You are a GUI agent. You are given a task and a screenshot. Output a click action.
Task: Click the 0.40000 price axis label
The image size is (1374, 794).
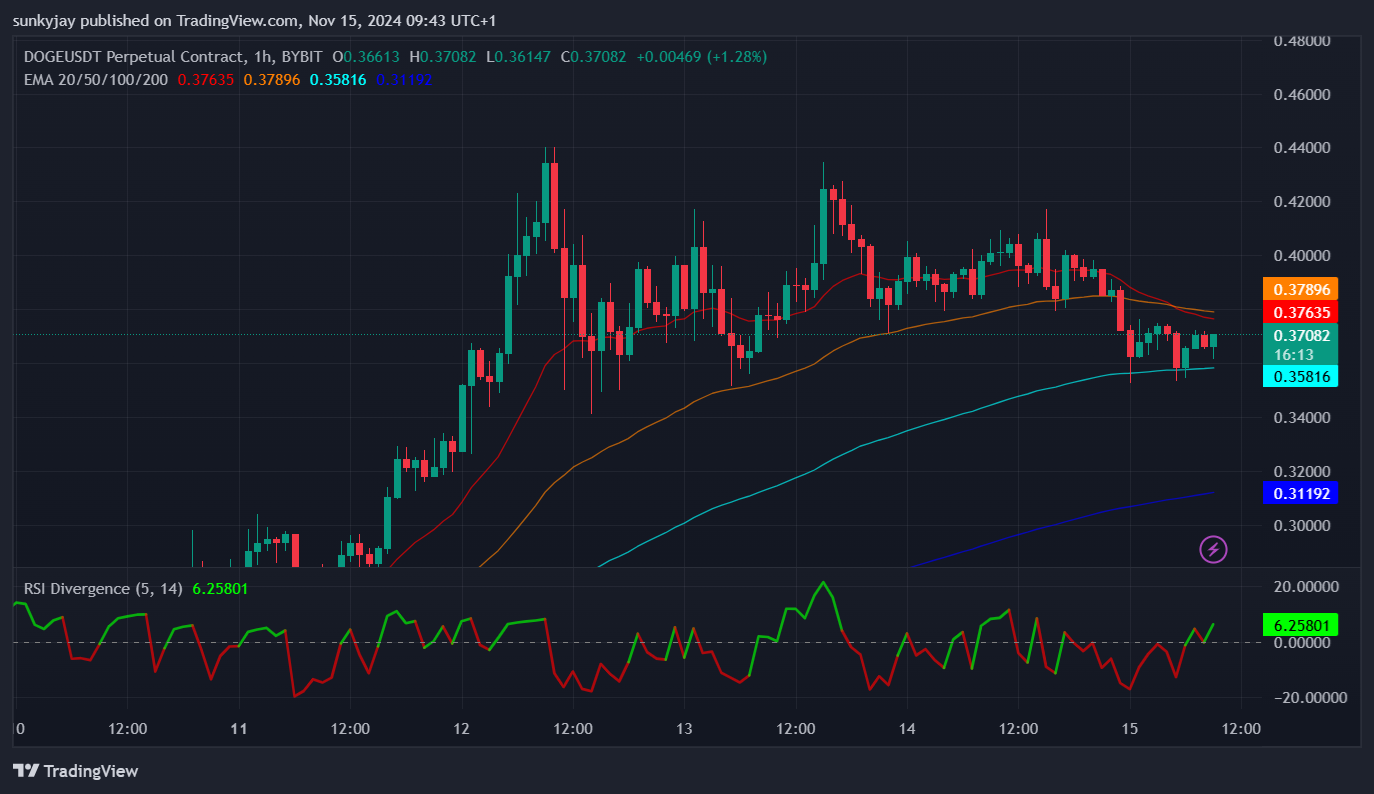[x=1301, y=256]
